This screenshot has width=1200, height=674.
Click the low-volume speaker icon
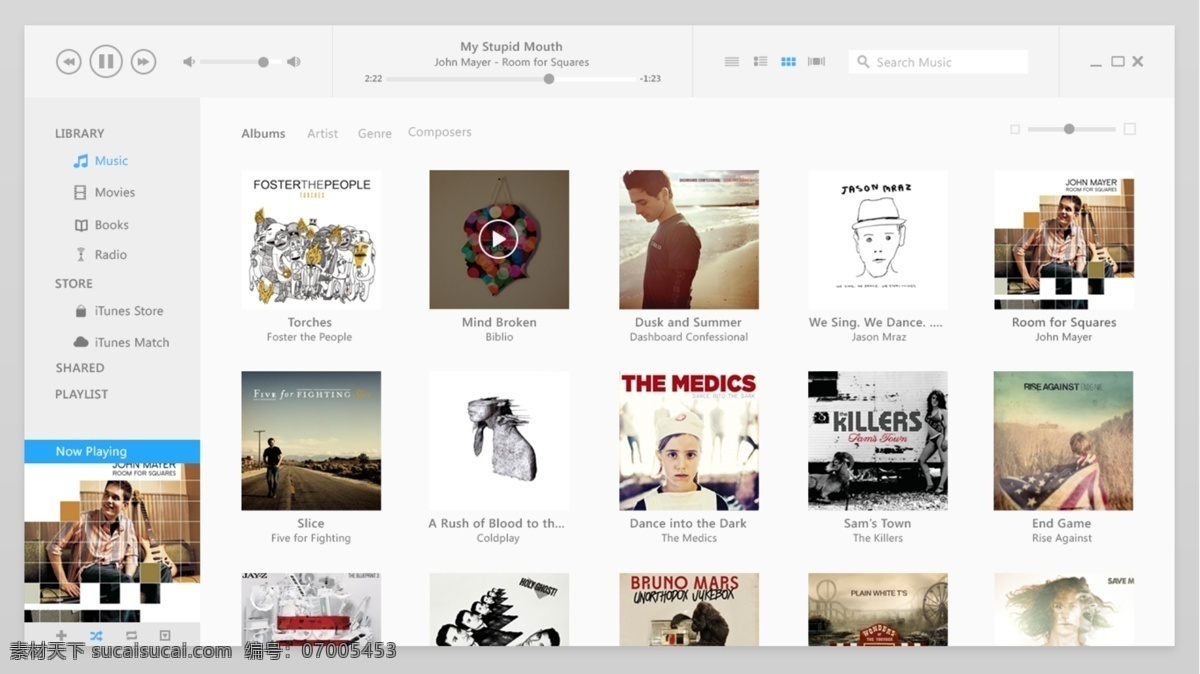coord(188,62)
